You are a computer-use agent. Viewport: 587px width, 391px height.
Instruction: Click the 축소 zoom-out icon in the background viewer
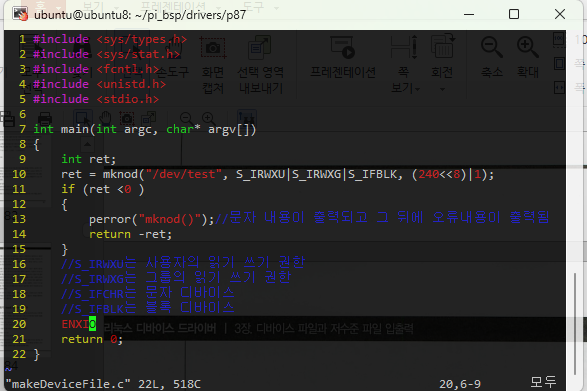coord(492,47)
